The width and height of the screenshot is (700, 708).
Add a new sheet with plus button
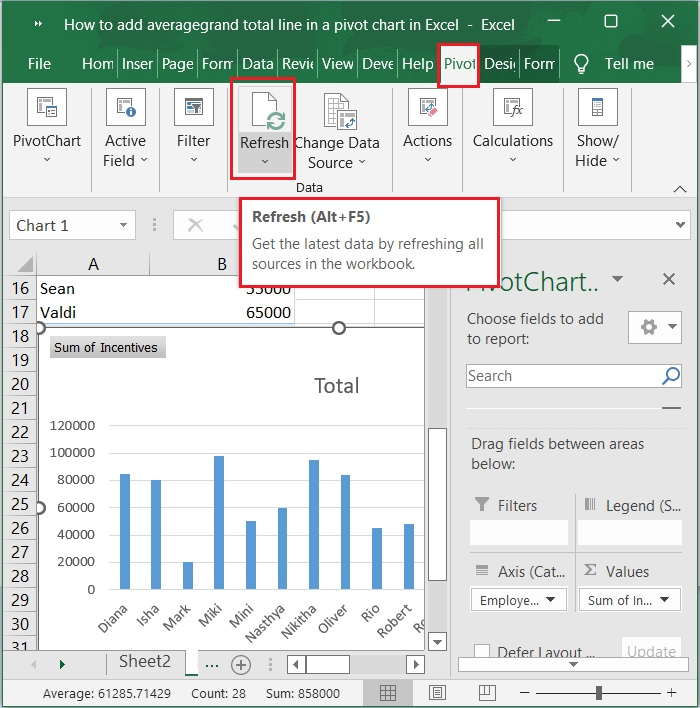pyautogui.click(x=240, y=664)
